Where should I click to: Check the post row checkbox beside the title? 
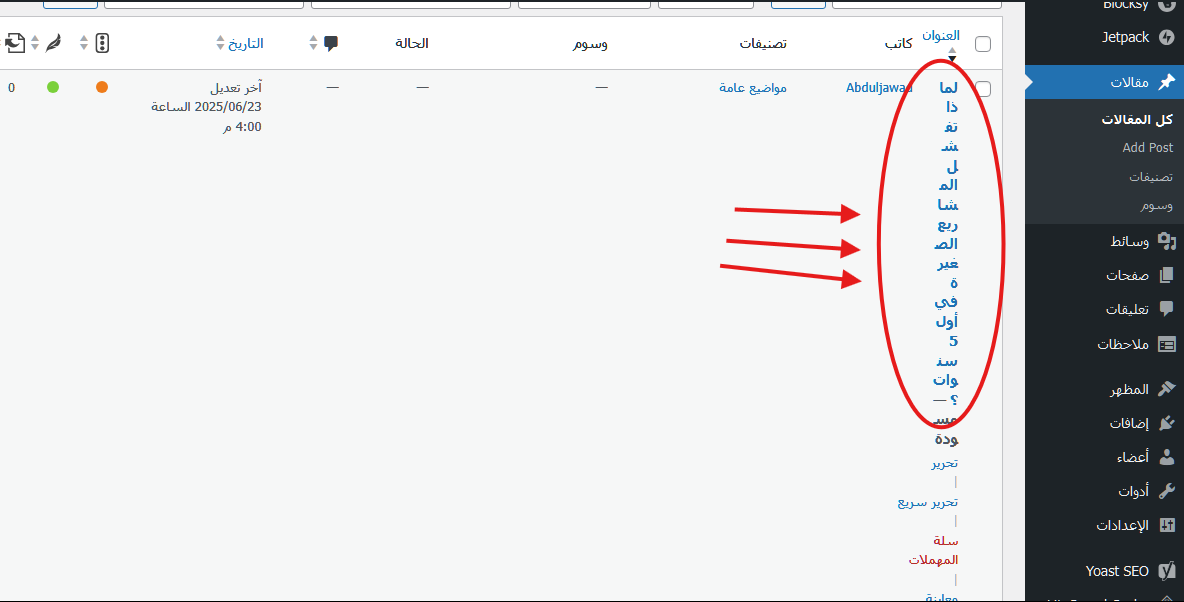(982, 88)
